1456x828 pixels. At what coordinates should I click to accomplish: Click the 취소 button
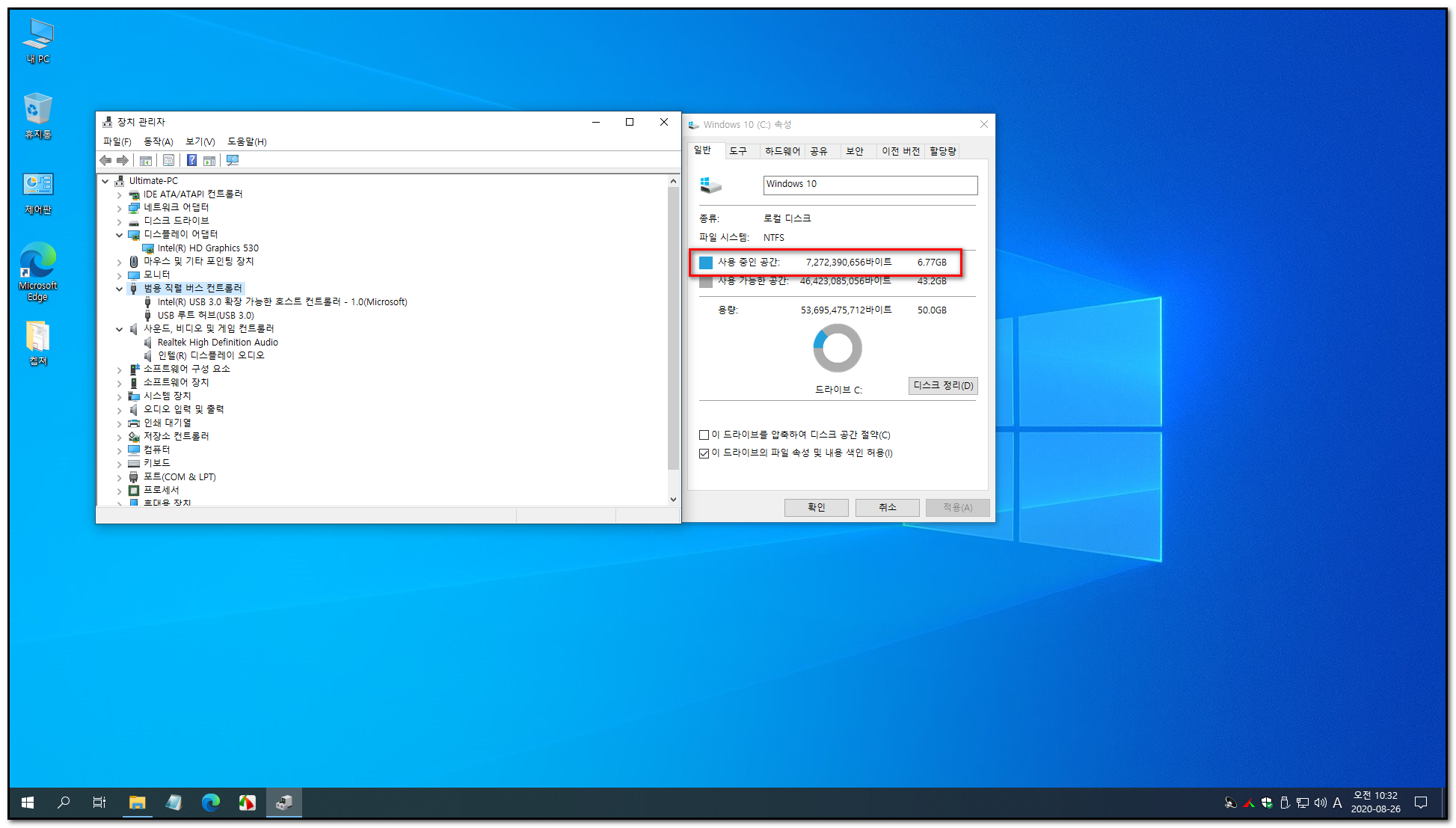click(x=887, y=508)
